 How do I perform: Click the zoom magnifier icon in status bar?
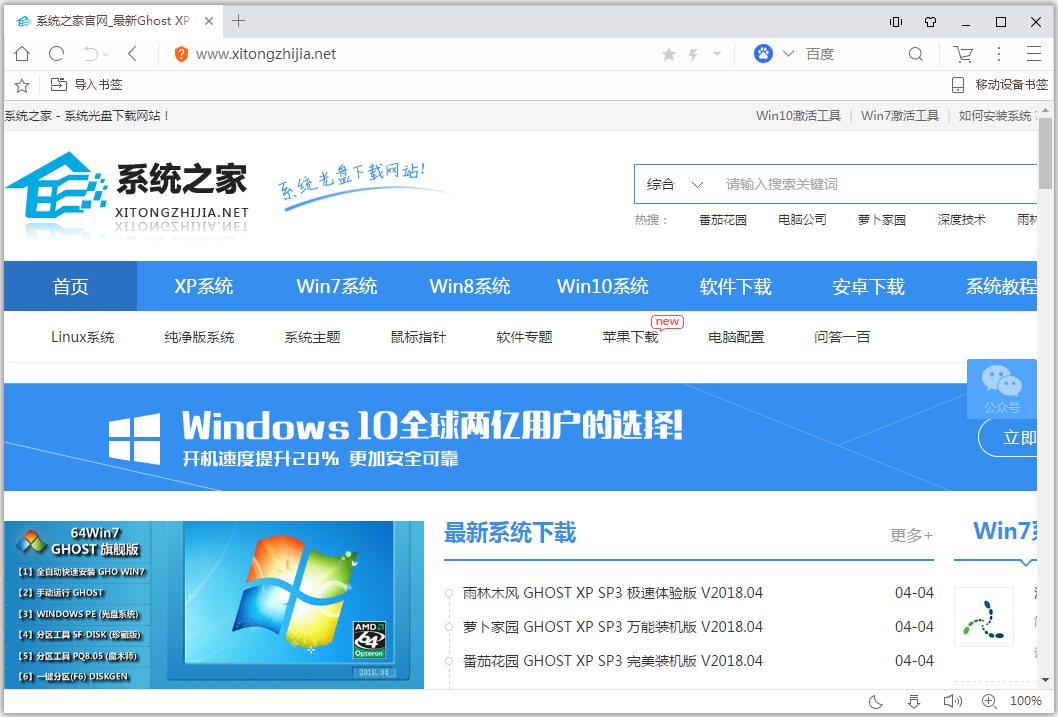click(x=989, y=701)
